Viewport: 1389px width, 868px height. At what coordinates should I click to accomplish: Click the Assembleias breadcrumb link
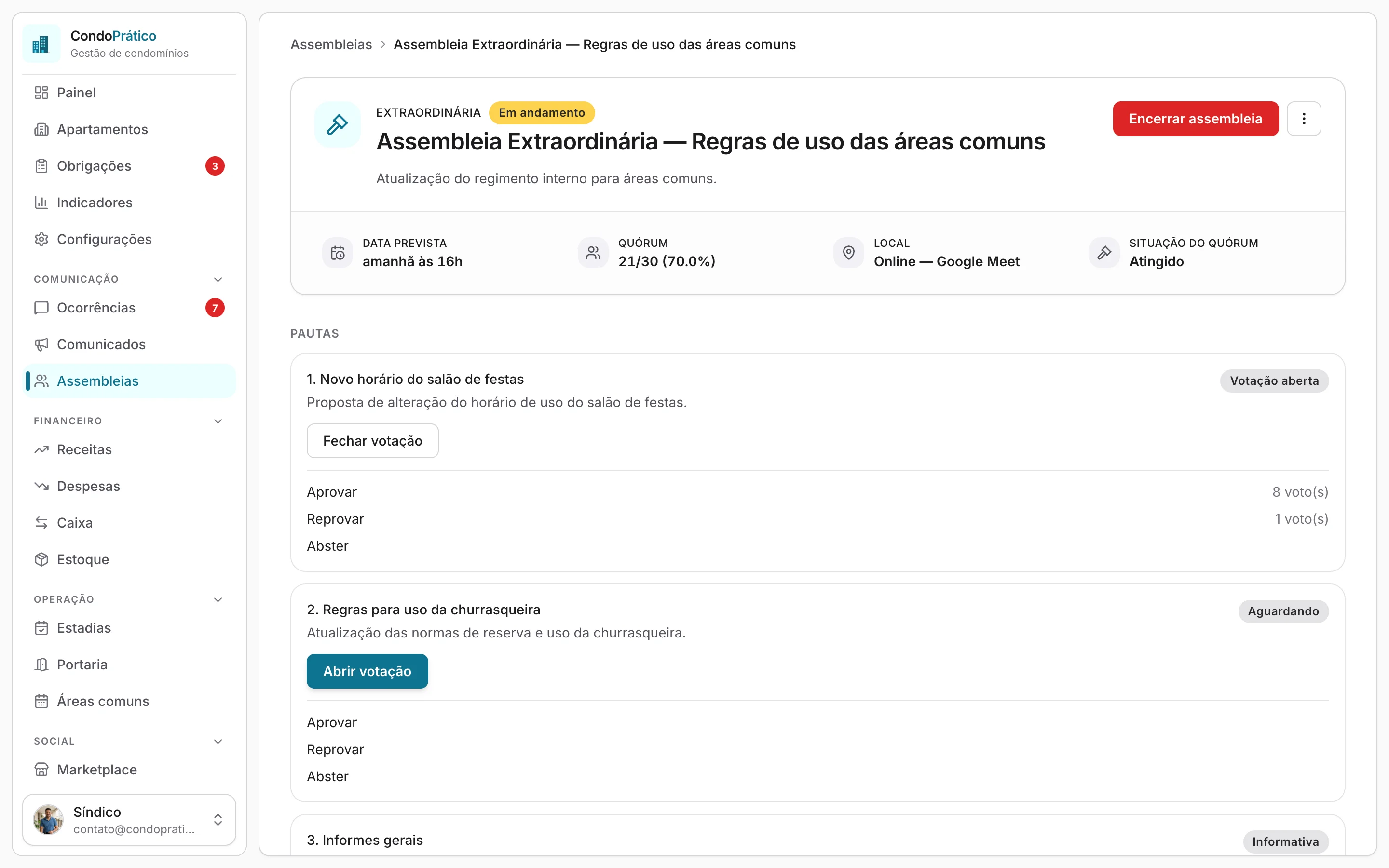[331, 44]
